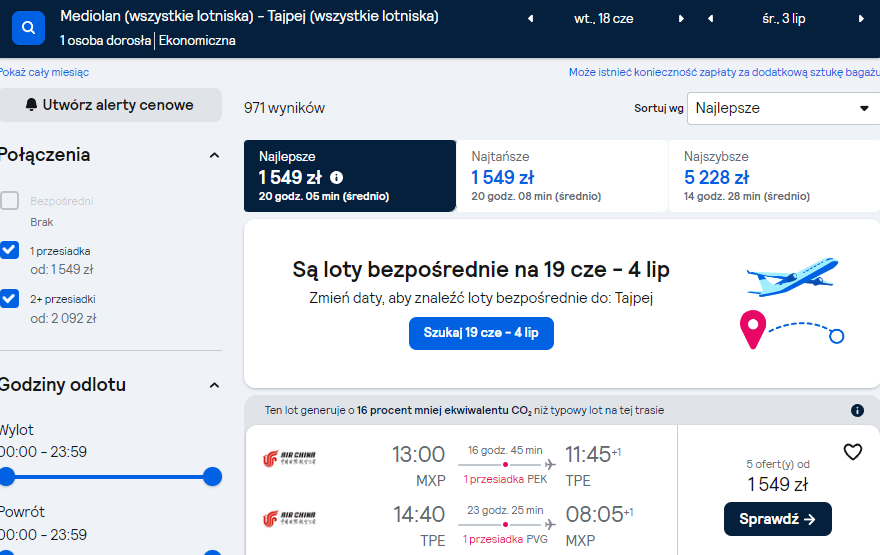
Task: Save the Air China flight with heart icon
Action: click(852, 451)
